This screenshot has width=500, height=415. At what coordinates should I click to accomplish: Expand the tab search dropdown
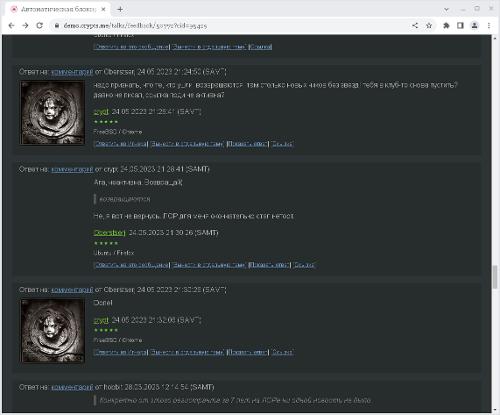[x=446, y=9]
